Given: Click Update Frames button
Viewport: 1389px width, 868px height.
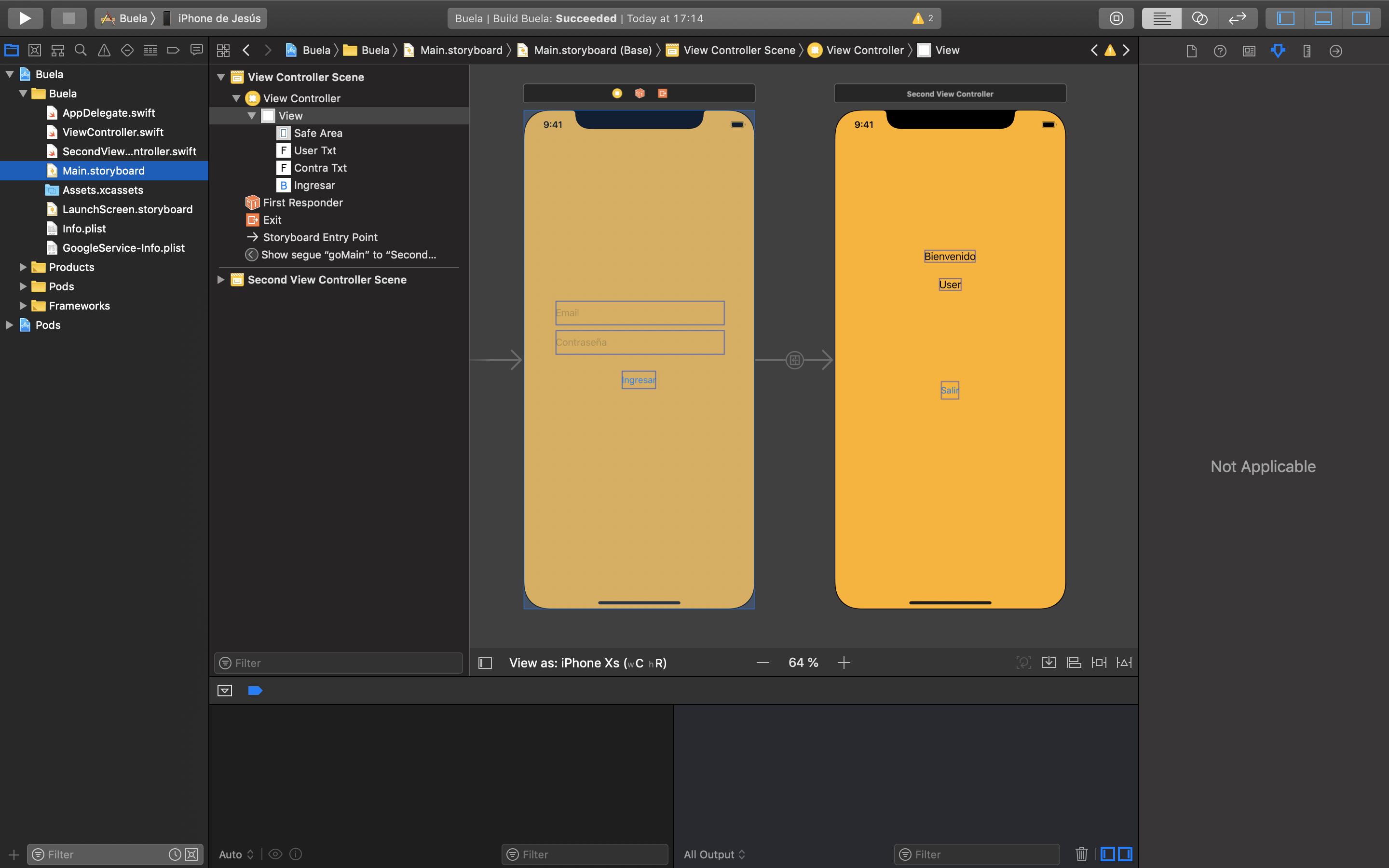Looking at the screenshot, I should 1023,663.
